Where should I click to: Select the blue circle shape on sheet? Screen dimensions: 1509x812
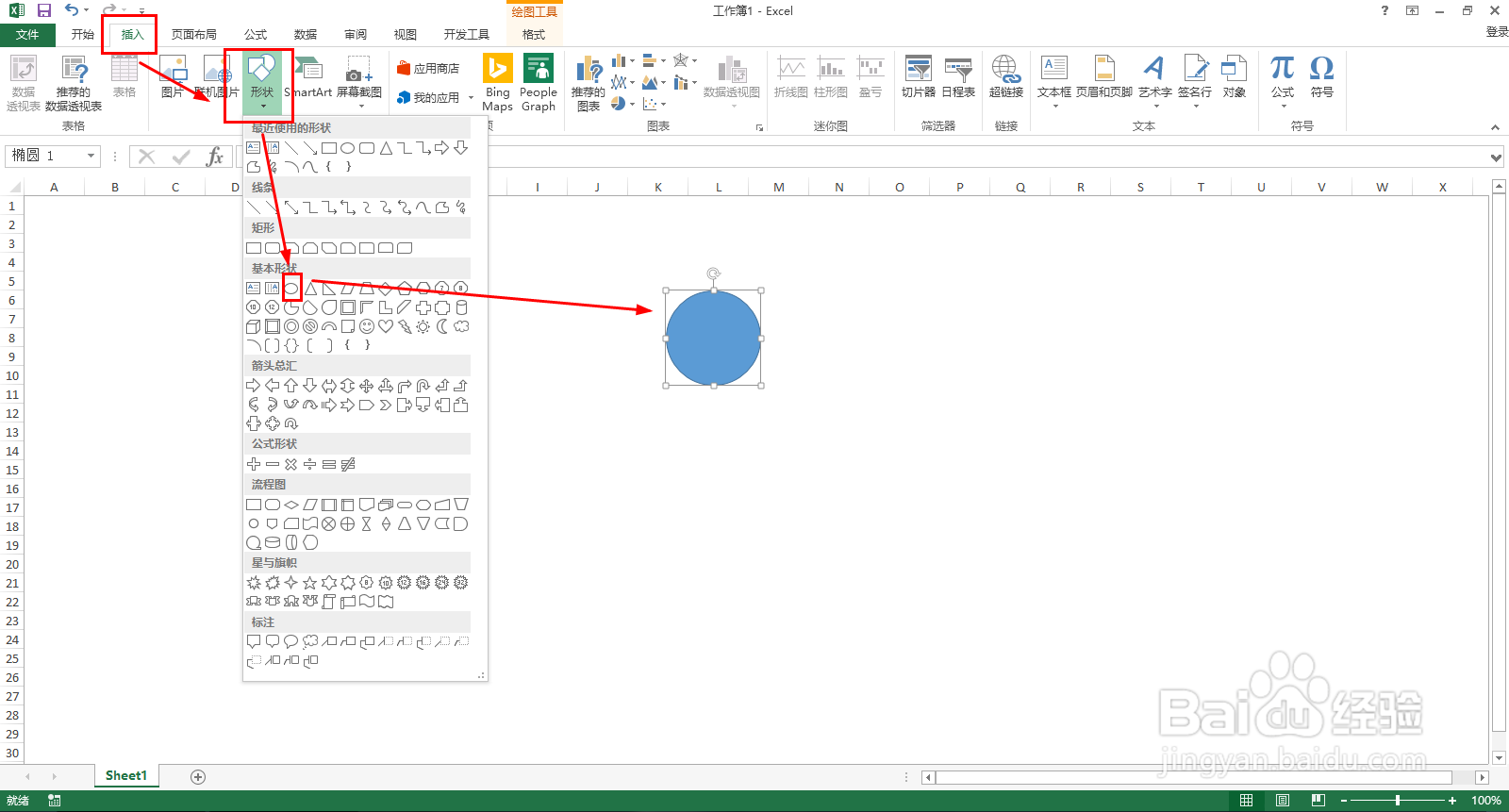click(713, 338)
